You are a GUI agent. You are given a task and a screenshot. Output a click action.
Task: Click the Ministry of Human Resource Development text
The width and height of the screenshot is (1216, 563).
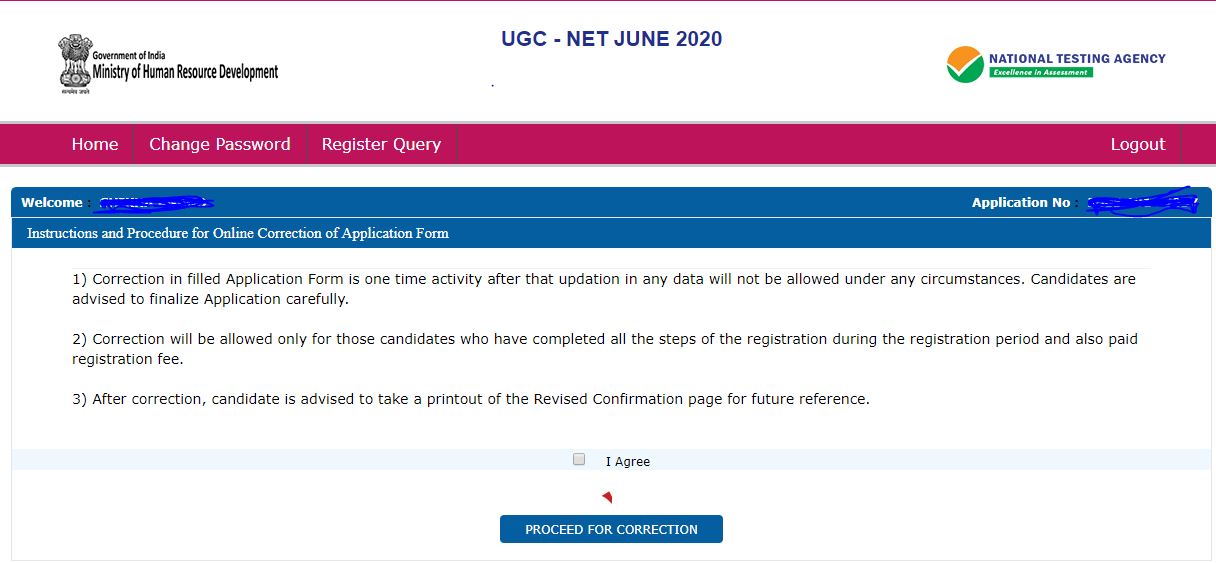(185, 72)
